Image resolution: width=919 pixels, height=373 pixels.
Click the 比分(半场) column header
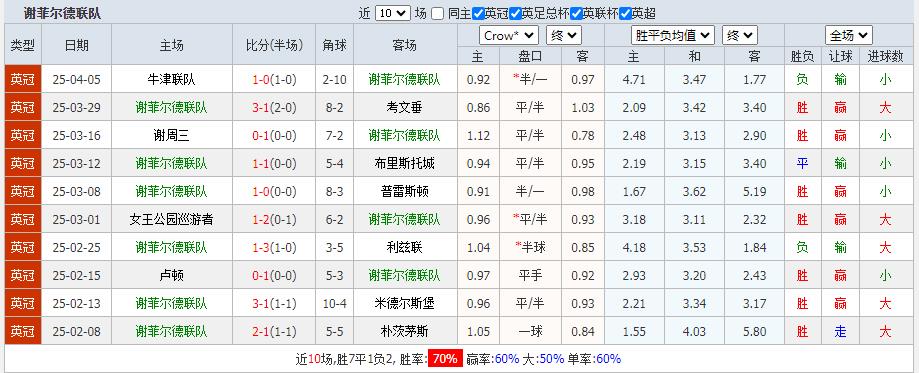274,45
